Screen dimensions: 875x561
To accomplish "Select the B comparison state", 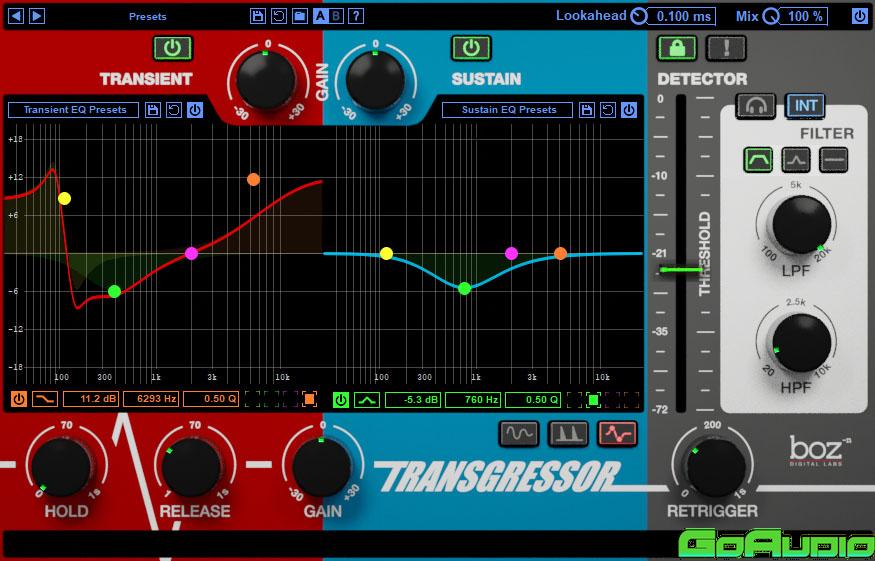I will (336, 16).
